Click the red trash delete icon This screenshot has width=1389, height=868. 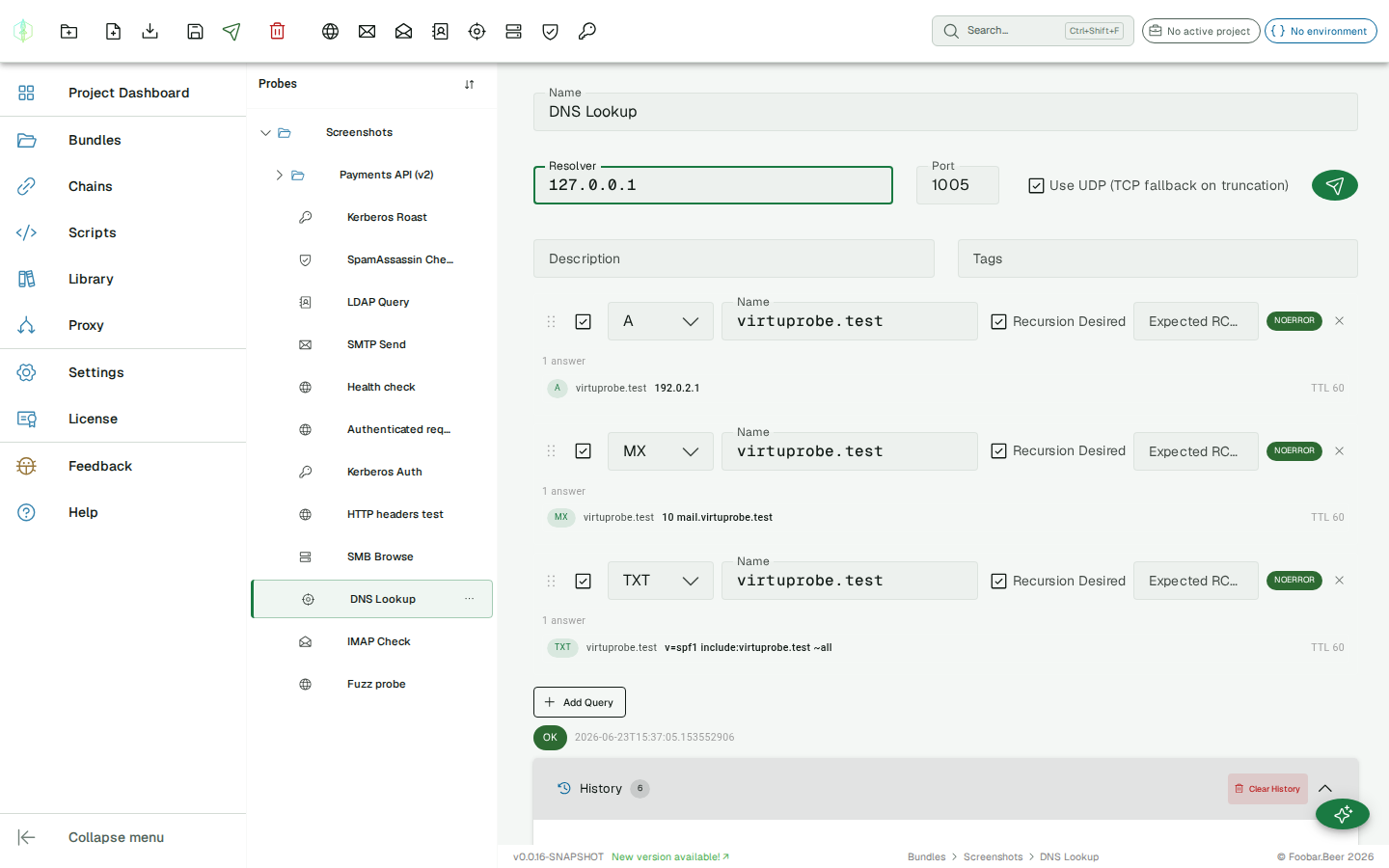point(277,31)
